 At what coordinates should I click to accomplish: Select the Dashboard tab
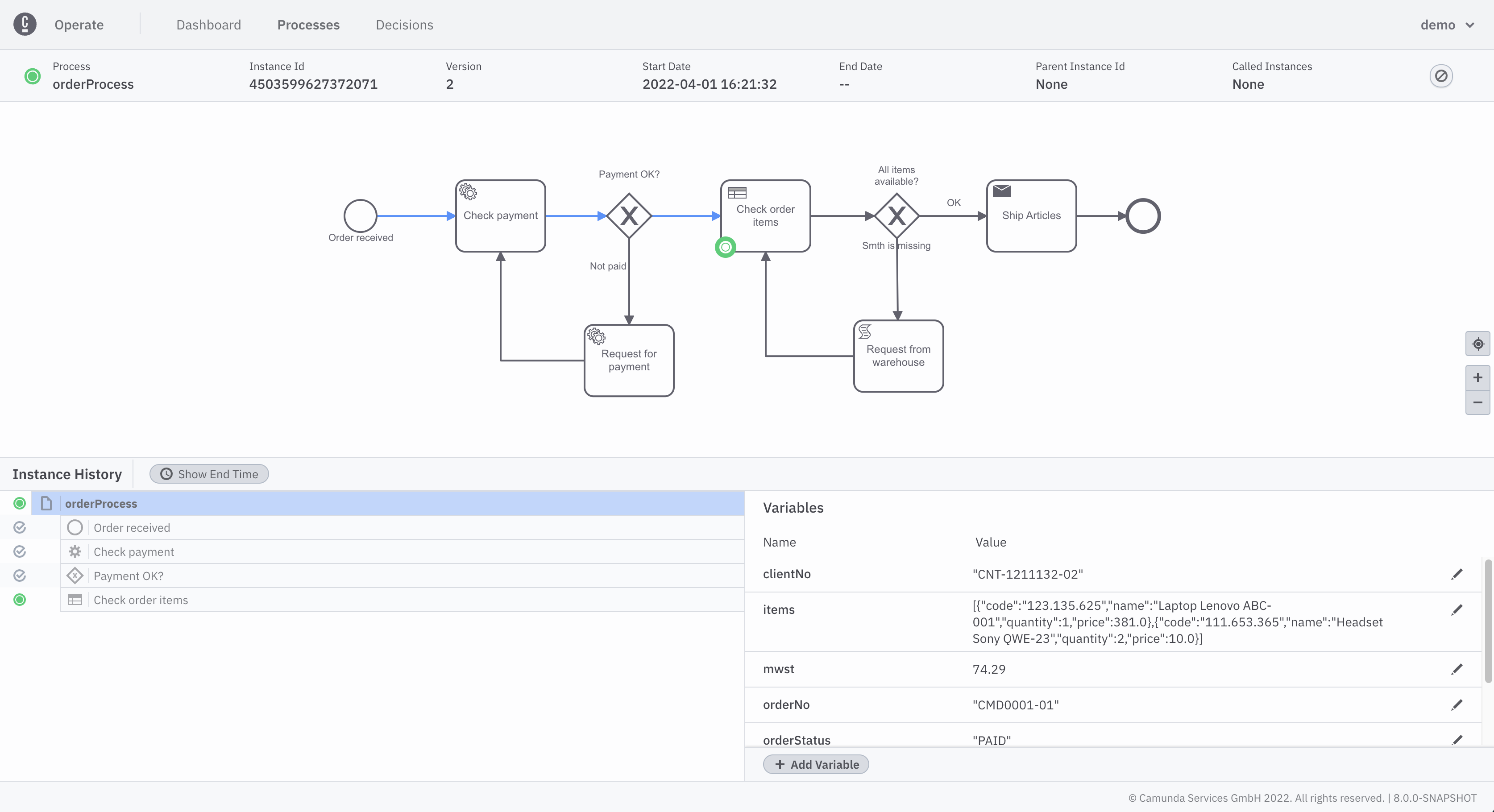pos(208,24)
